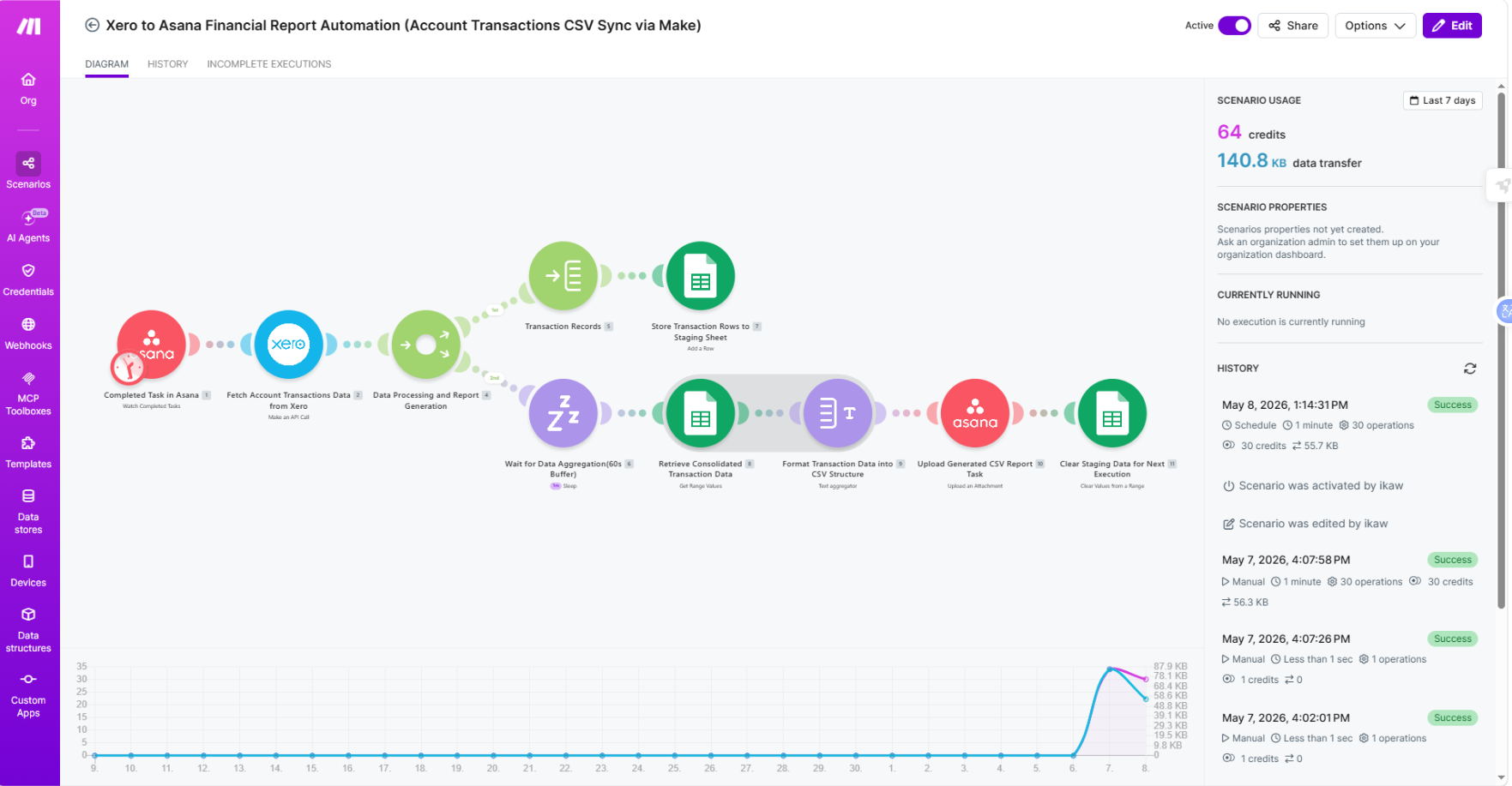1512x786 pixels.
Task: Open Custom Apps in sidebar
Action: pyautogui.click(x=28, y=695)
